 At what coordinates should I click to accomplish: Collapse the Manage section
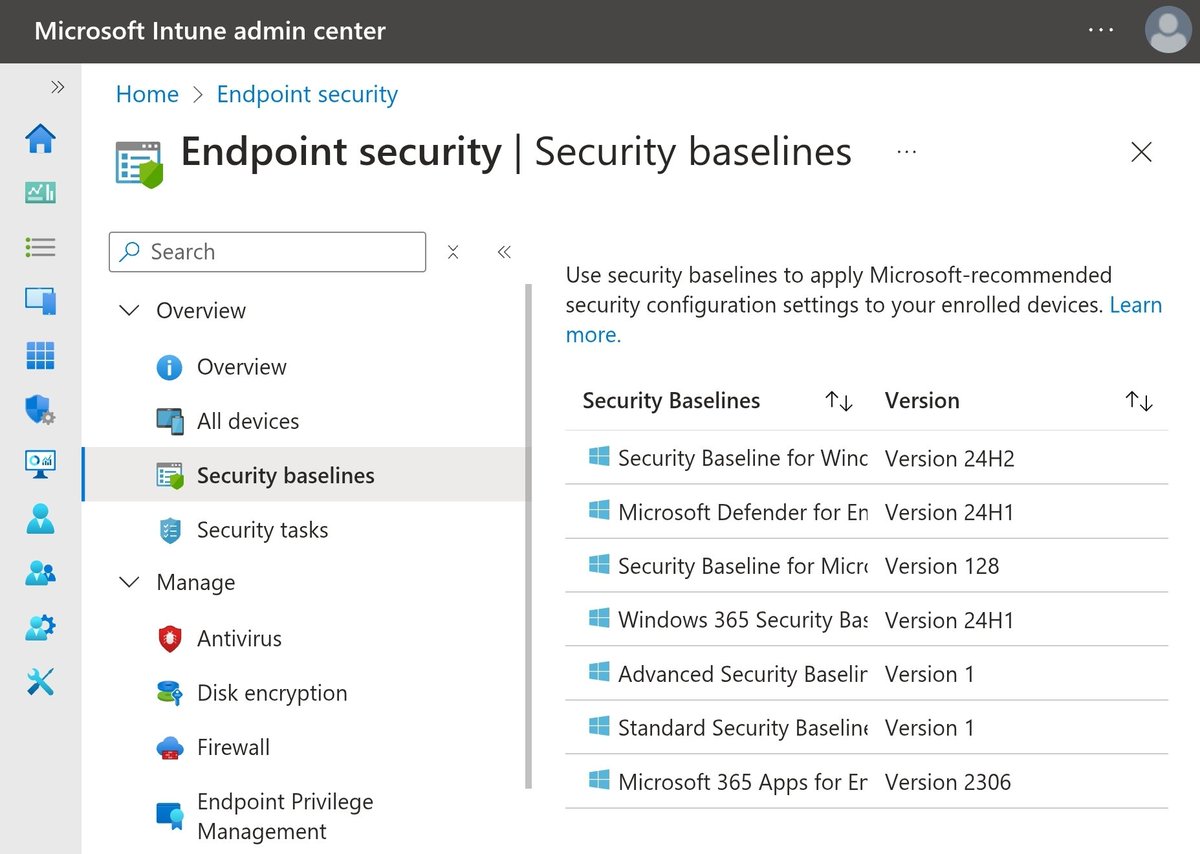(x=129, y=582)
